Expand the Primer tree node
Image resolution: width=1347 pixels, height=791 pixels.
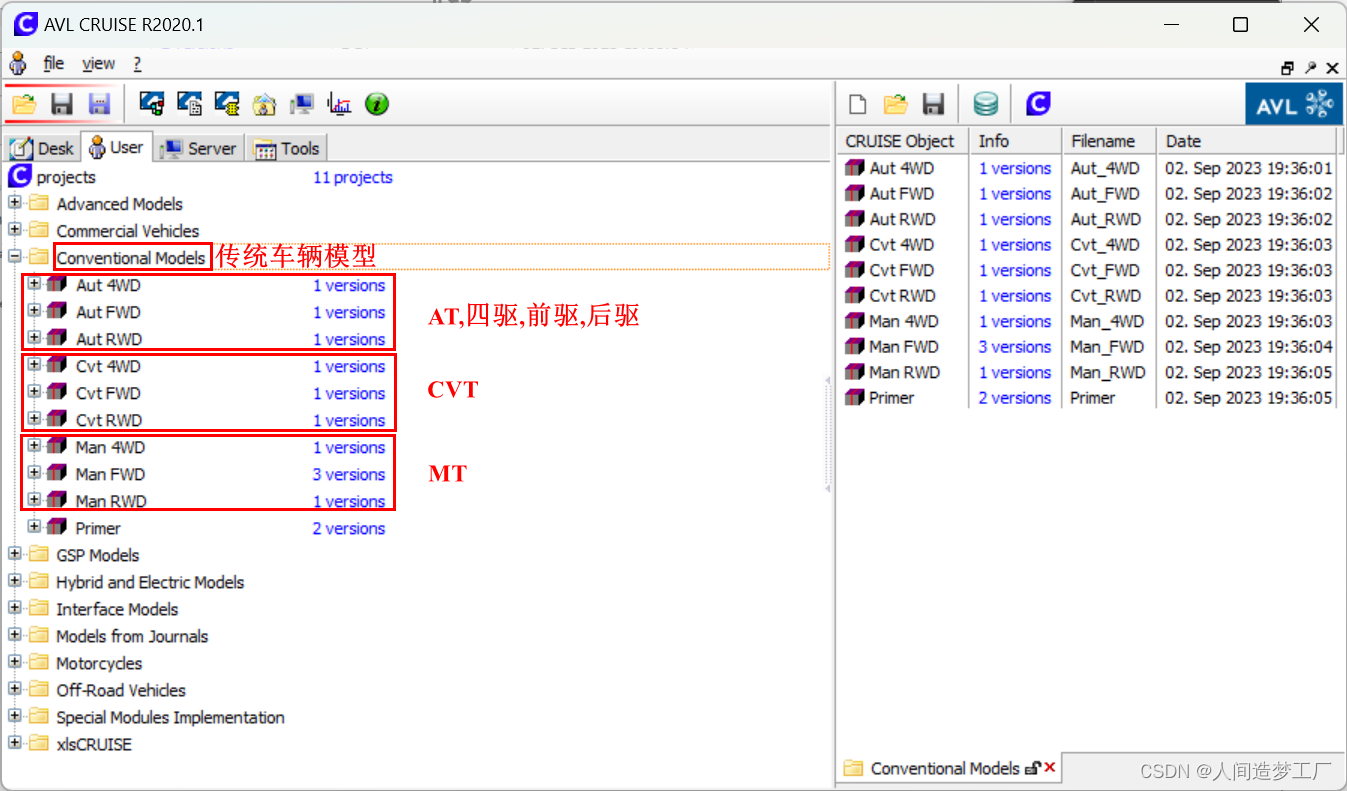(34, 527)
